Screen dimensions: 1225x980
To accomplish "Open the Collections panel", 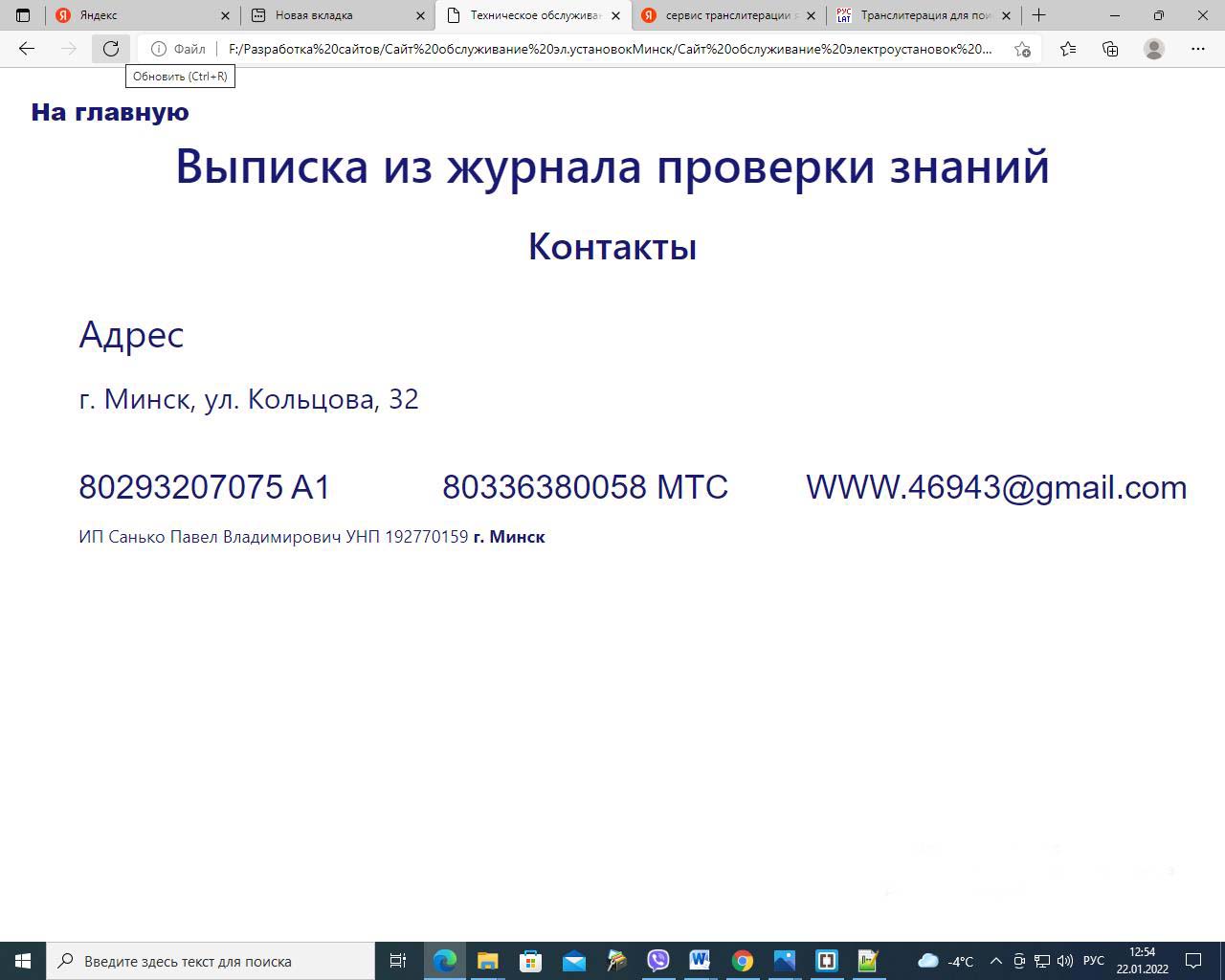I will point(1110,49).
